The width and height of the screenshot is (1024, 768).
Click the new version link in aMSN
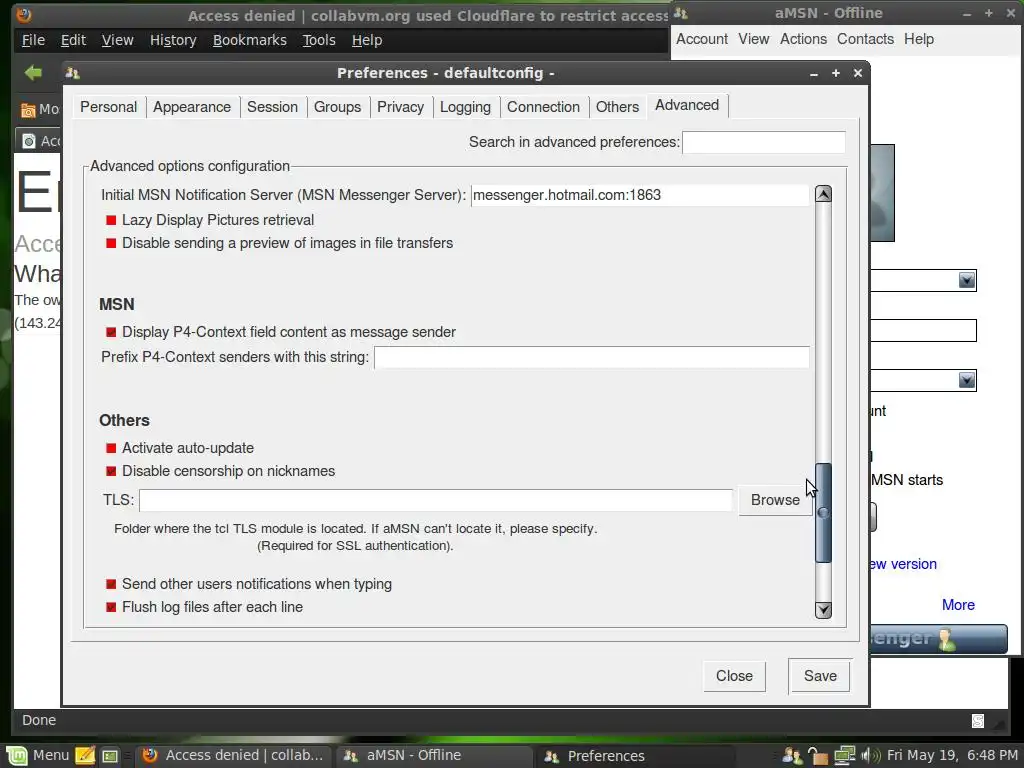coord(904,564)
